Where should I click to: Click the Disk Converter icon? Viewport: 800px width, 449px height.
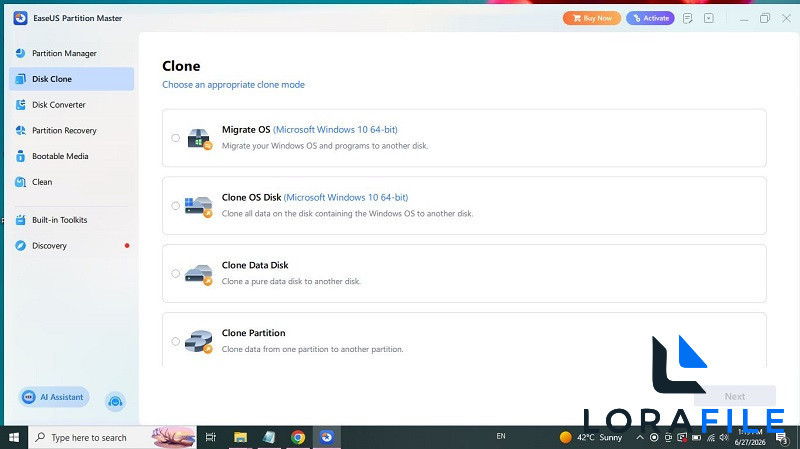[20, 105]
